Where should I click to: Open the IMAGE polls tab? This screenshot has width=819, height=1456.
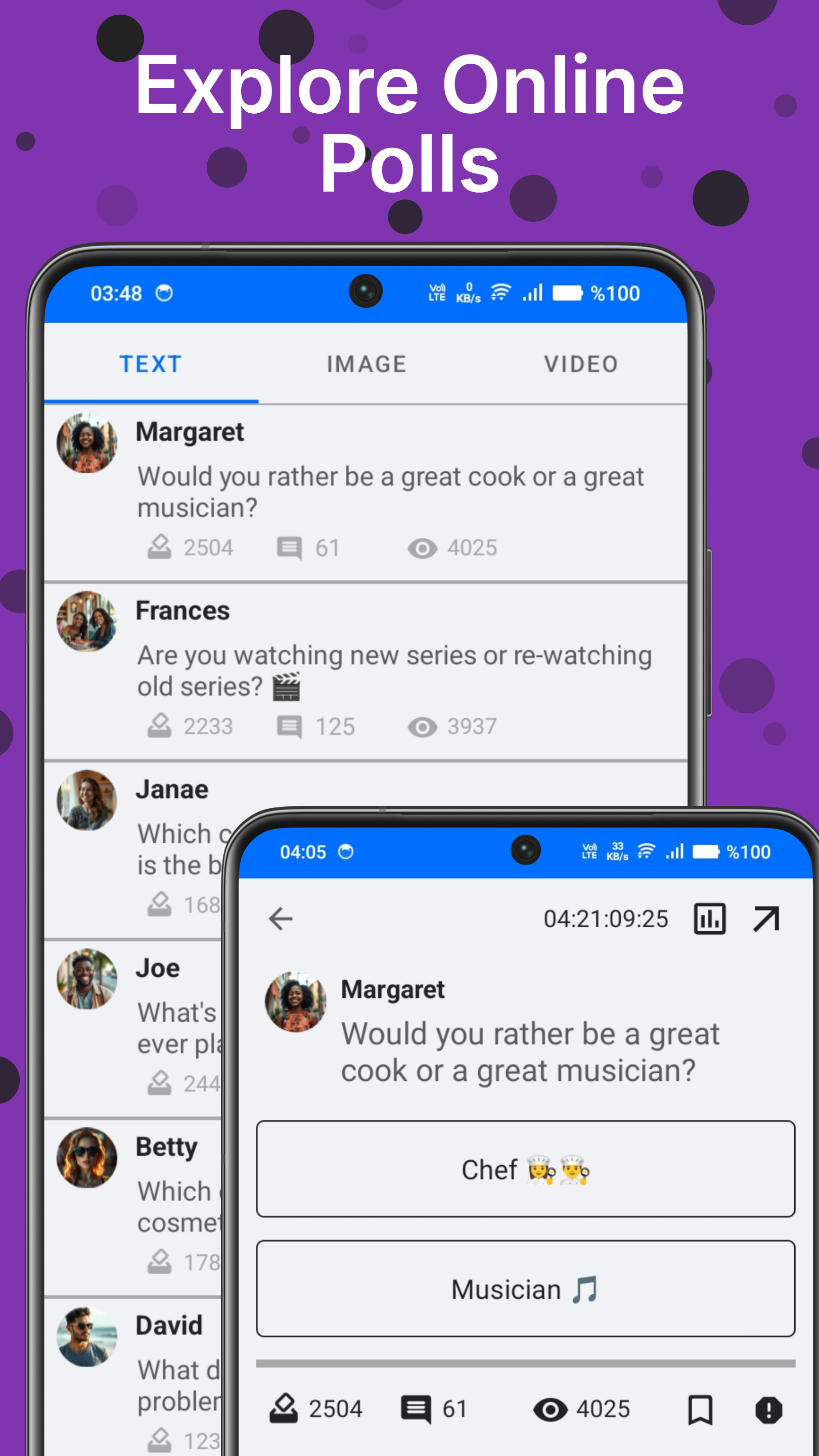[x=366, y=363]
